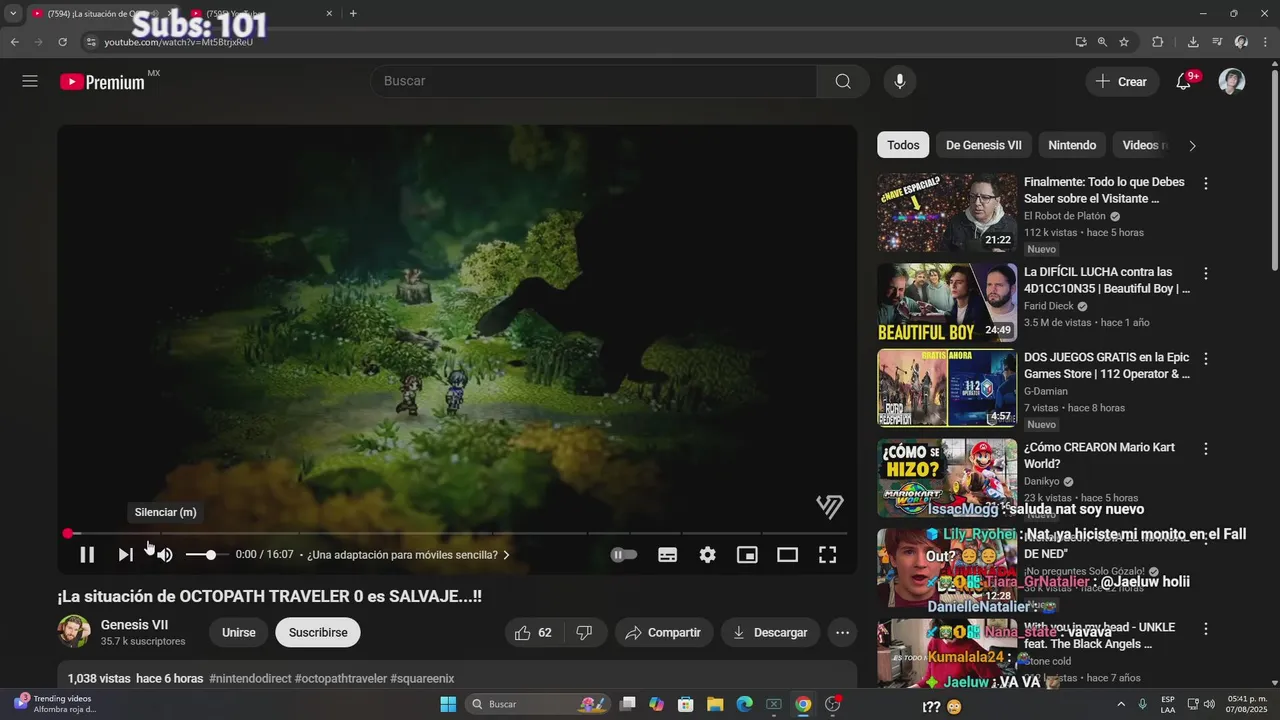
Task: Select the Todos filter chip
Action: (x=903, y=145)
